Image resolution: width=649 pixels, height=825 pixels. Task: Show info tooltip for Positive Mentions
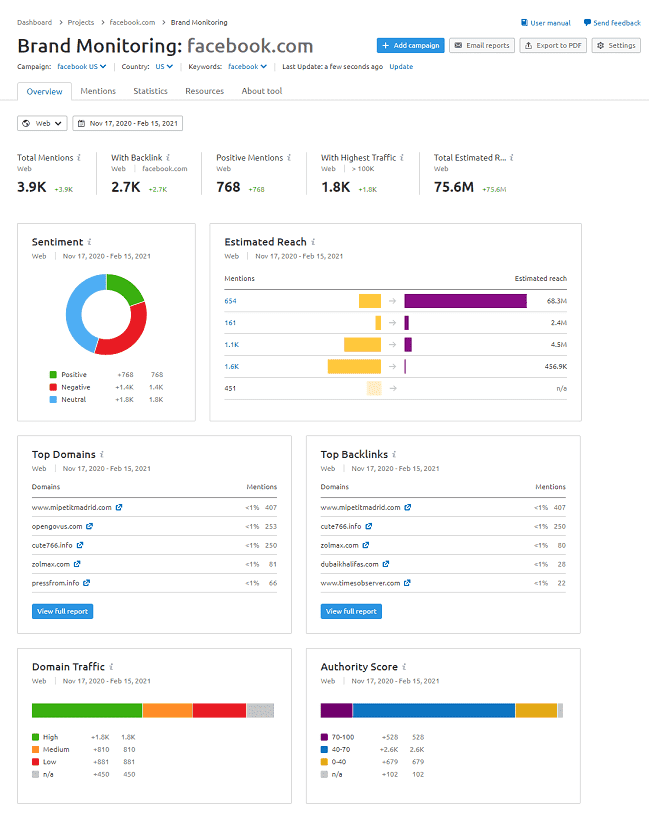click(289, 157)
